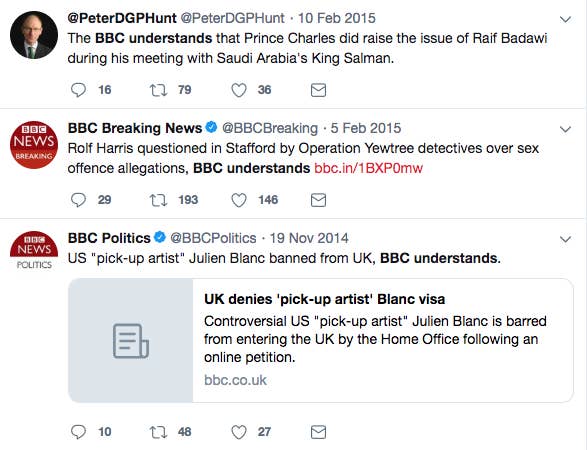This screenshot has width=587, height=450.
Task: Open the 'UK denies pick-up artist Blanc visa' card
Action: tap(321, 340)
